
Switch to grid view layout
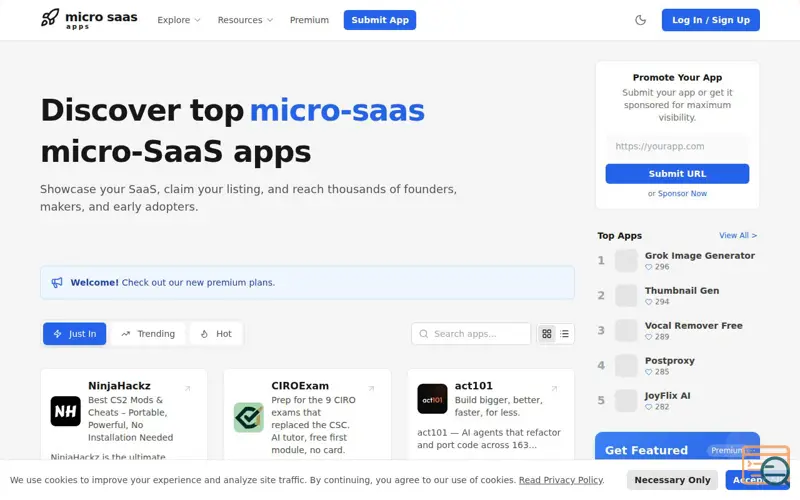(547, 334)
